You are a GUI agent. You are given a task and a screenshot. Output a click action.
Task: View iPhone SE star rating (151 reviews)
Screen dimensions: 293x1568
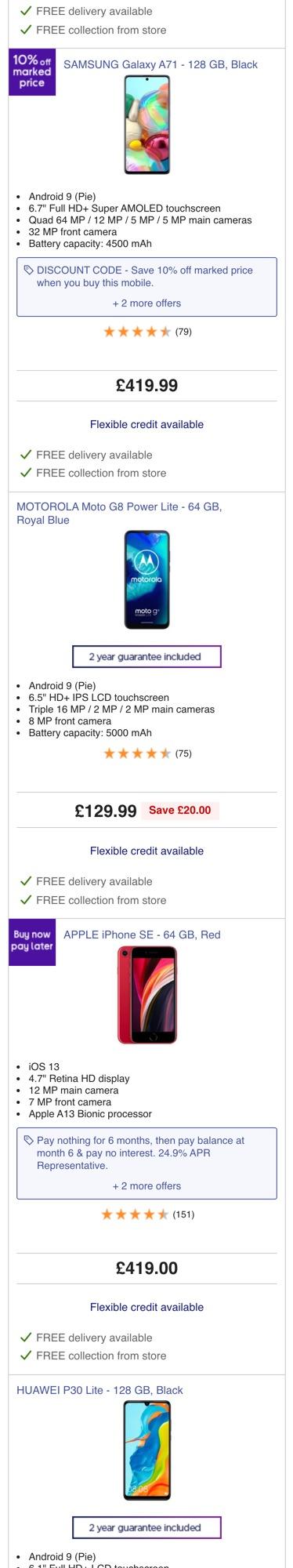coord(146,1214)
